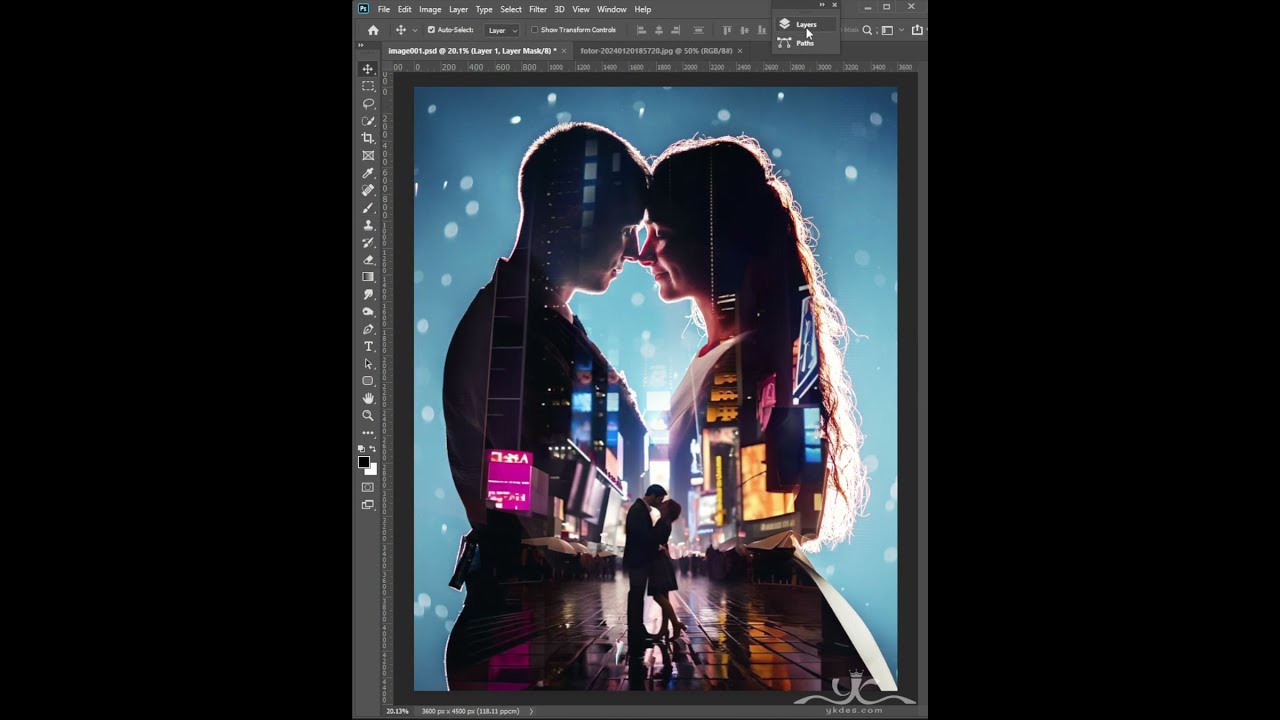Open the Select menu
Image resolution: width=1280 pixels, height=720 pixels.
[x=511, y=9]
